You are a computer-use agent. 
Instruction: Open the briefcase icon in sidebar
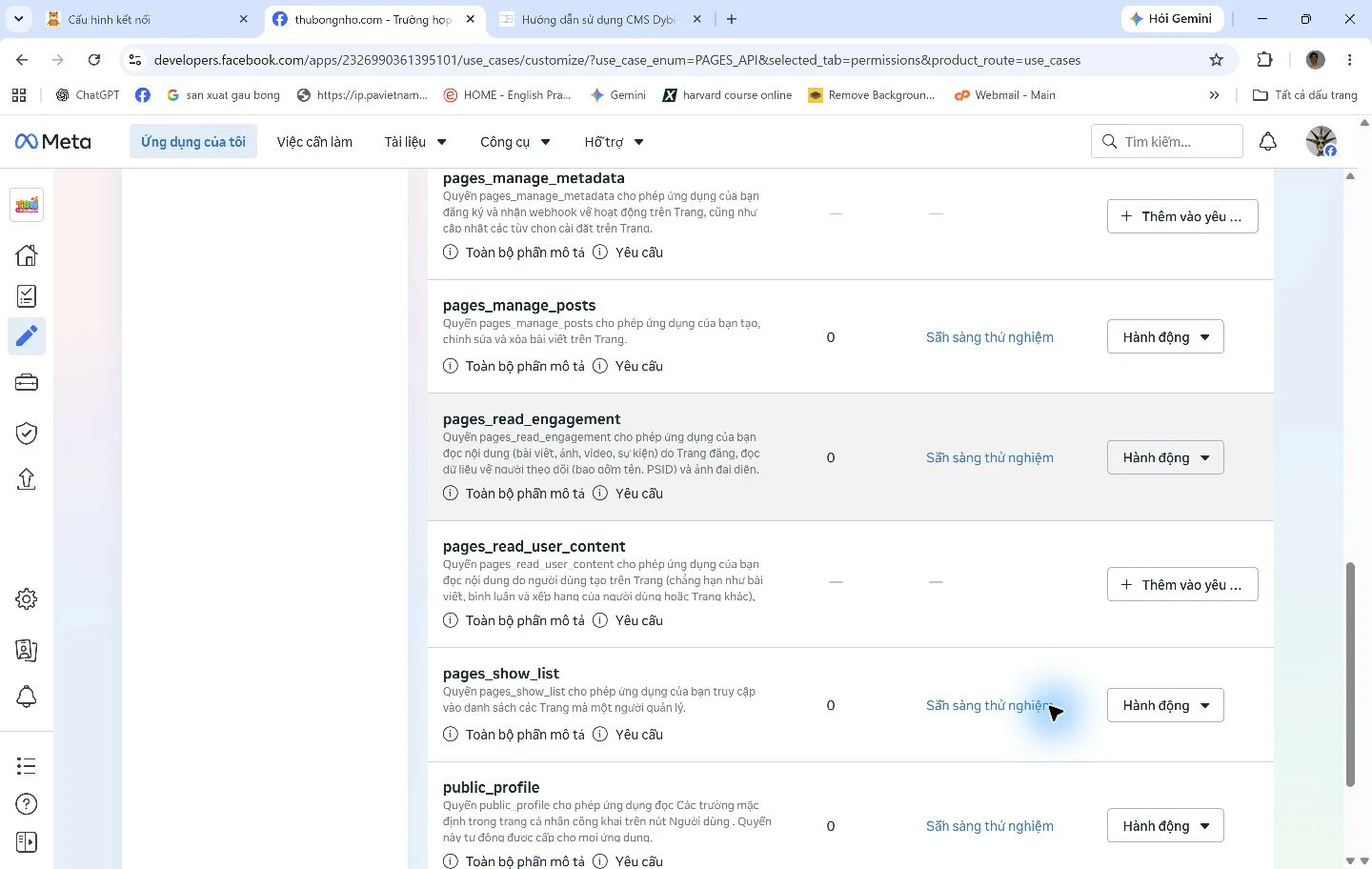[x=27, y=382]
